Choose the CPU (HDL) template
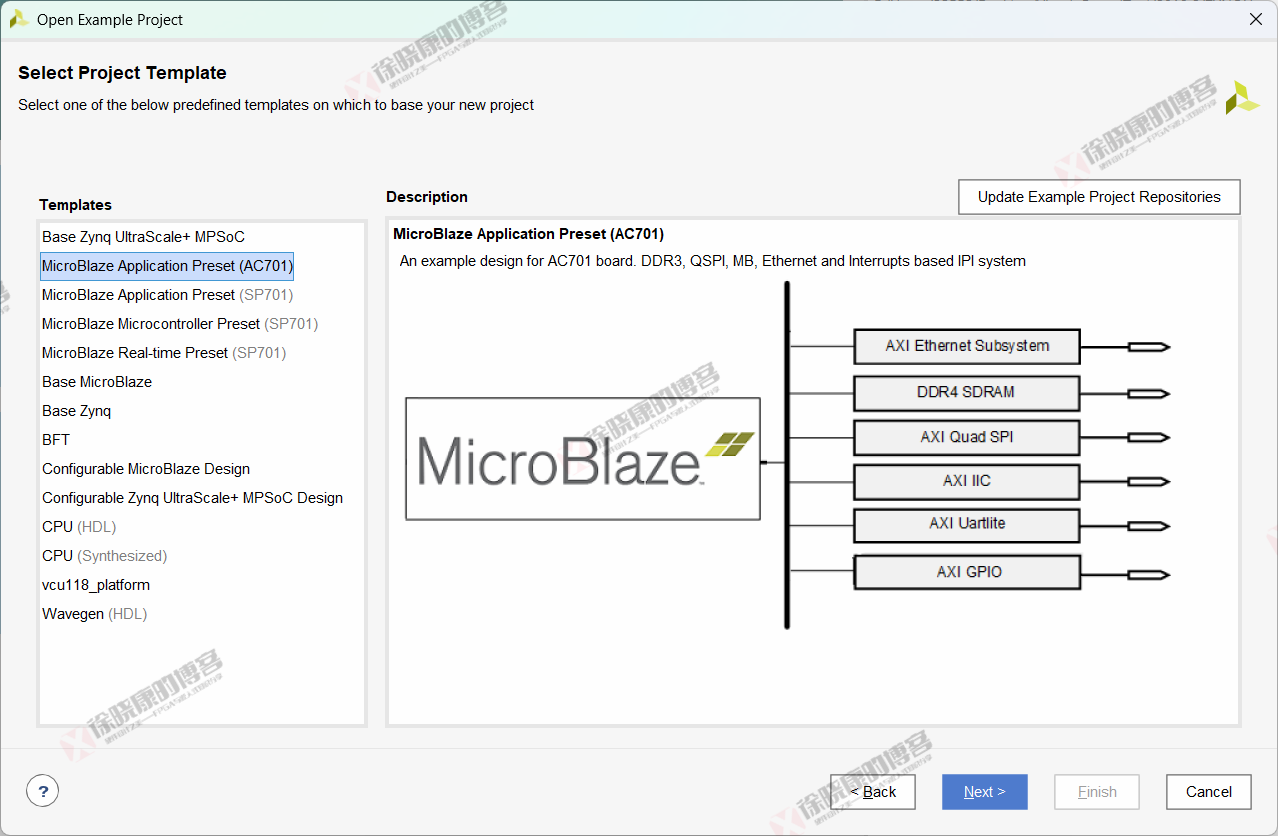 click(x=79, y=527)
